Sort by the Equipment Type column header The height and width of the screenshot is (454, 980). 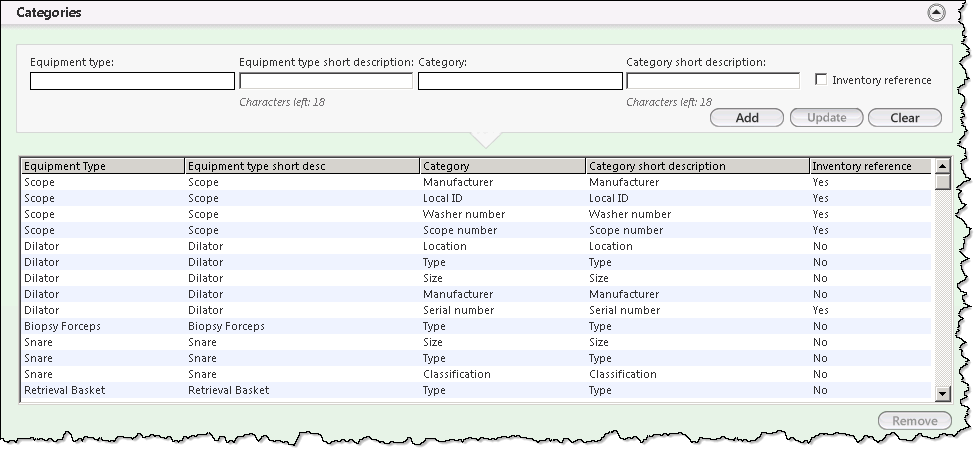[103, 166]
